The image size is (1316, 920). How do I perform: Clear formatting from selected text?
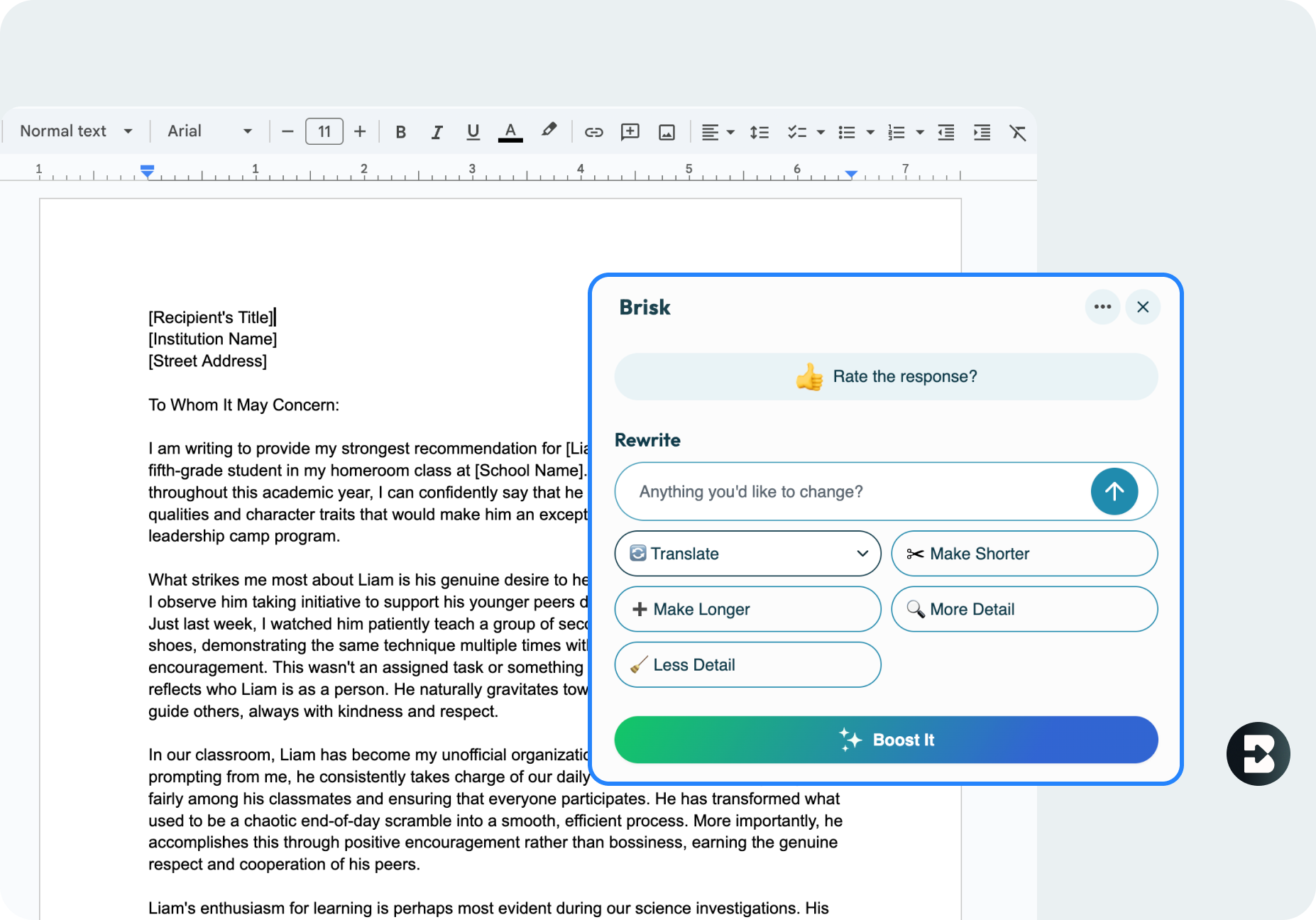tap(1018, 132)
